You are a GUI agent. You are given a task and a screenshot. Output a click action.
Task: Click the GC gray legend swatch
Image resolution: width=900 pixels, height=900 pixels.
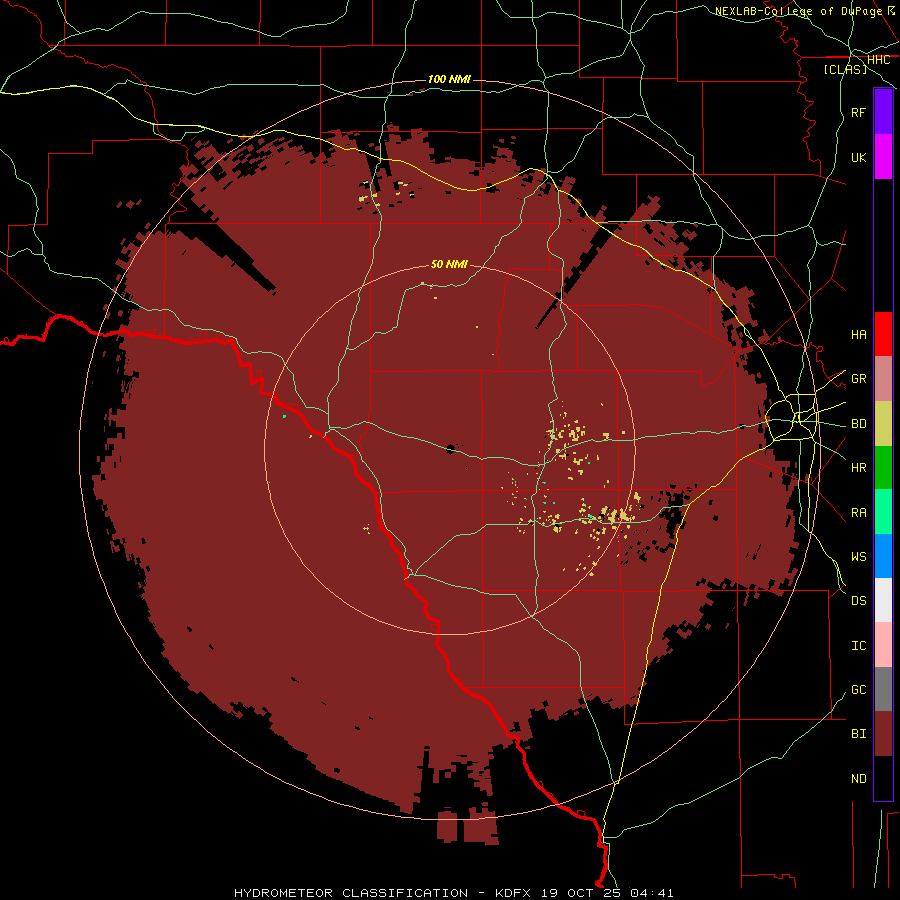883,689
